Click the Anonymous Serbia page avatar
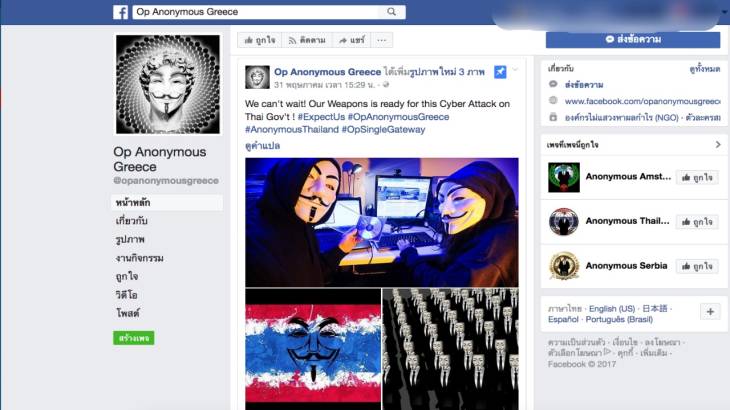 click(564, 265)
